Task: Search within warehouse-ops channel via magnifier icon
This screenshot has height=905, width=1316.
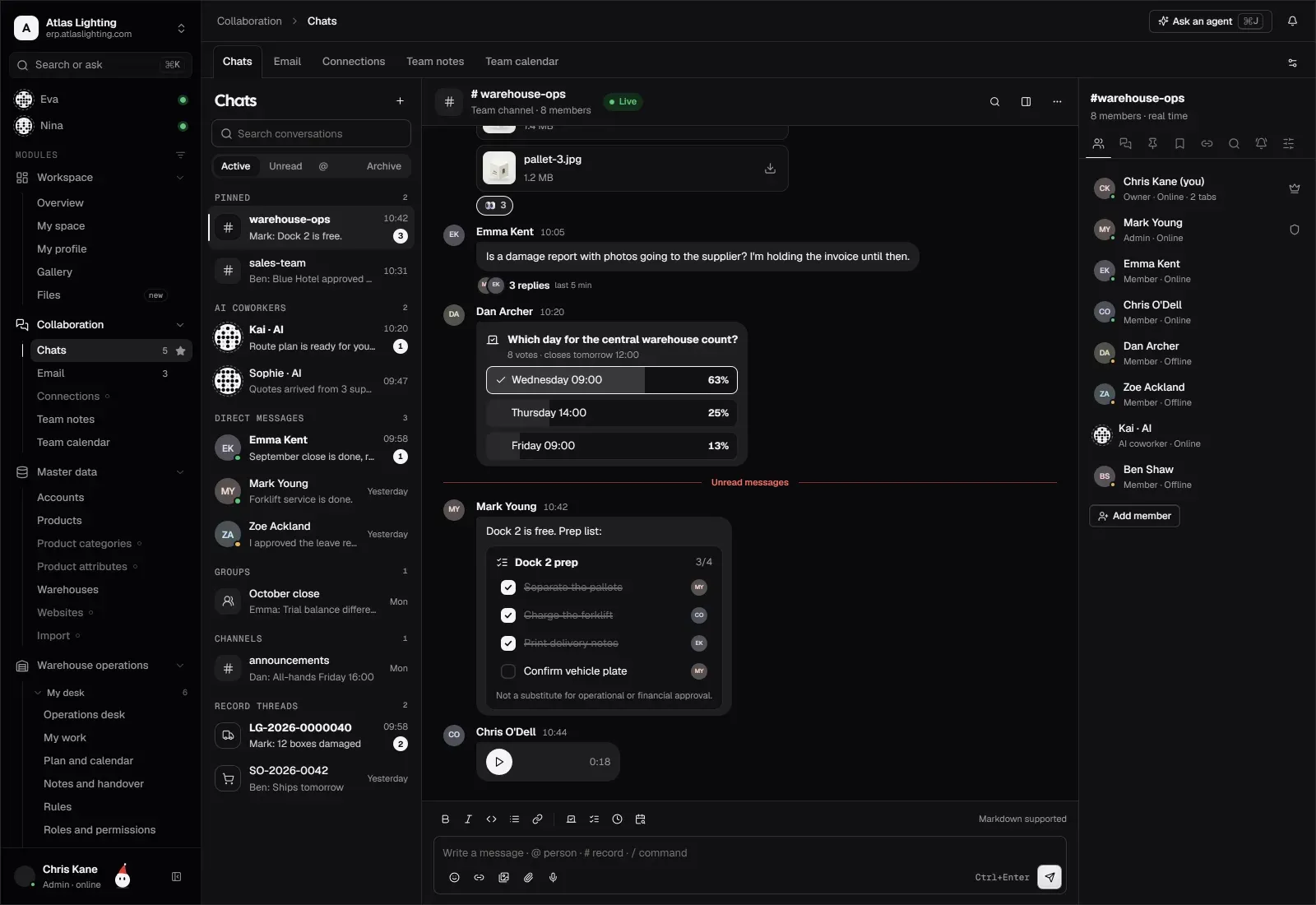Action: click(x=994, y=102)
